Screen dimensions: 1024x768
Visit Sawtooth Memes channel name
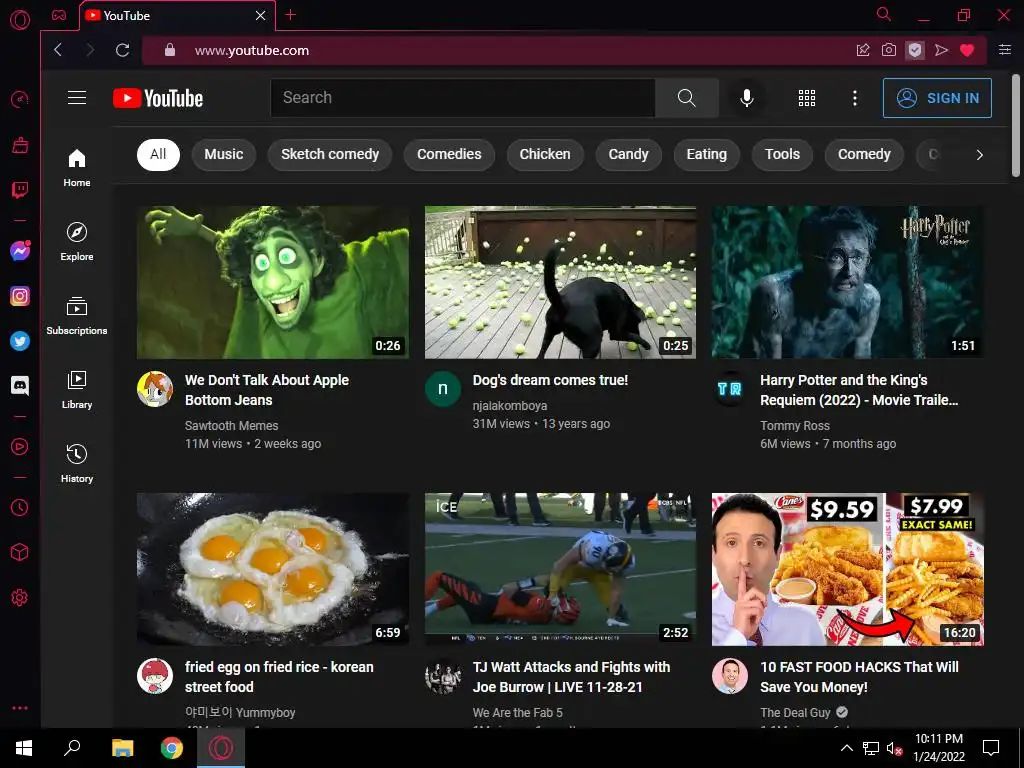231,426
